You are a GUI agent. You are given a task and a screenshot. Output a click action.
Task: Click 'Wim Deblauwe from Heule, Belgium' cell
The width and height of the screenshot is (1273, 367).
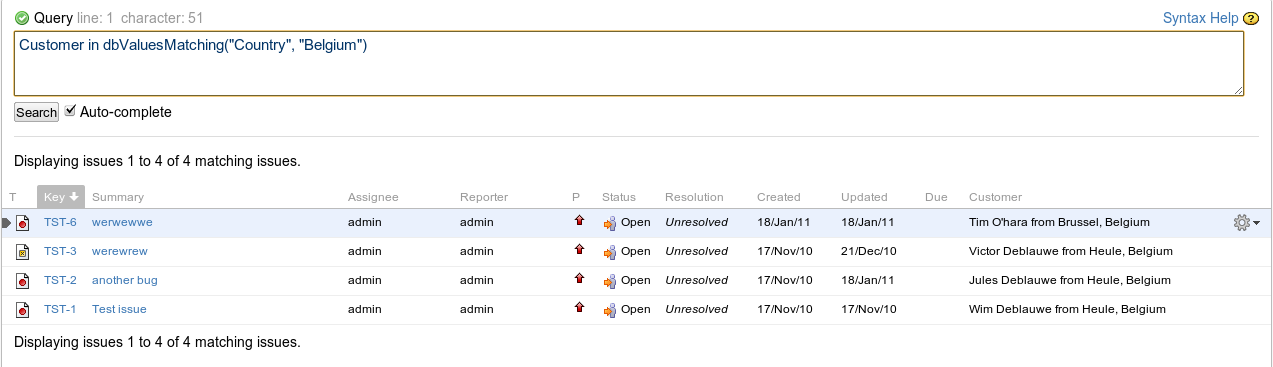coord(1067,309)
